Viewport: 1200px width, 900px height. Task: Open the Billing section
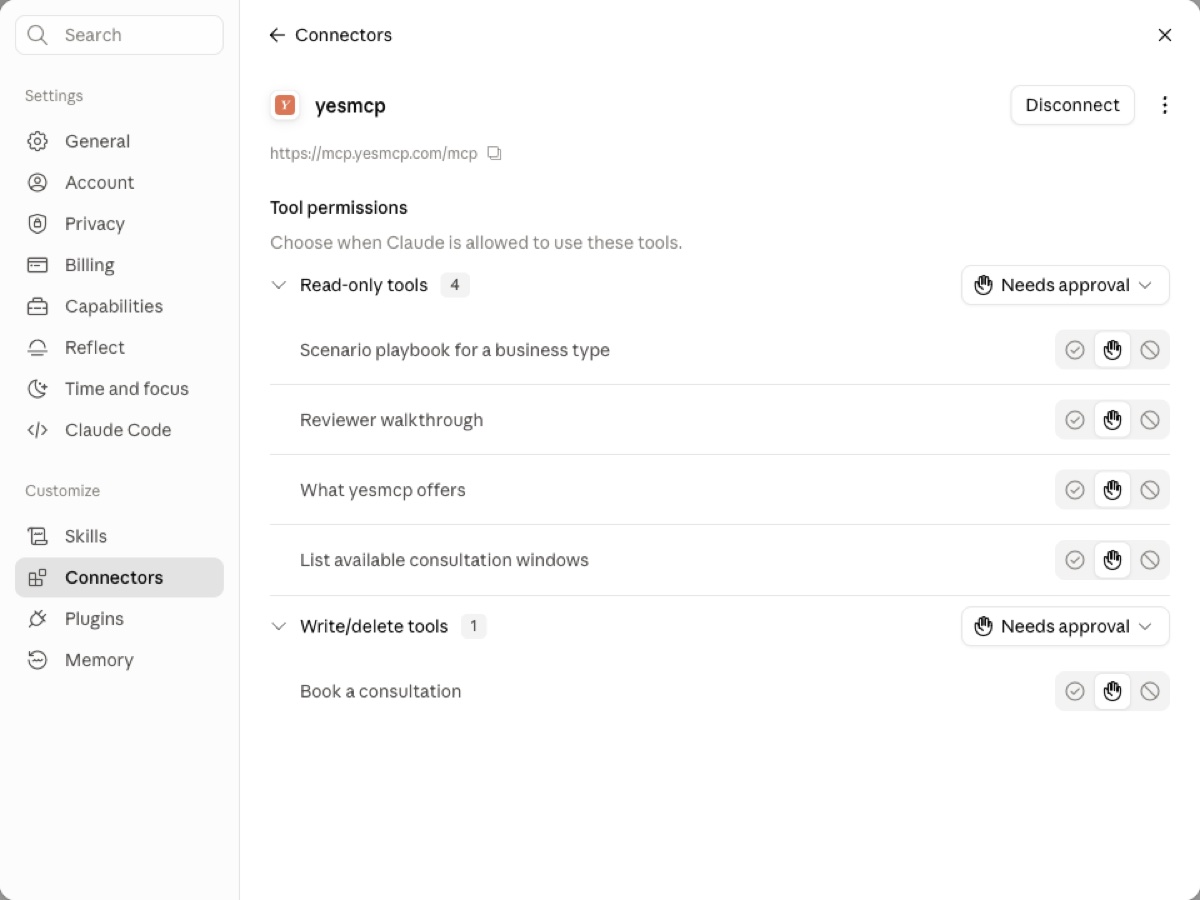coord(119,265)
